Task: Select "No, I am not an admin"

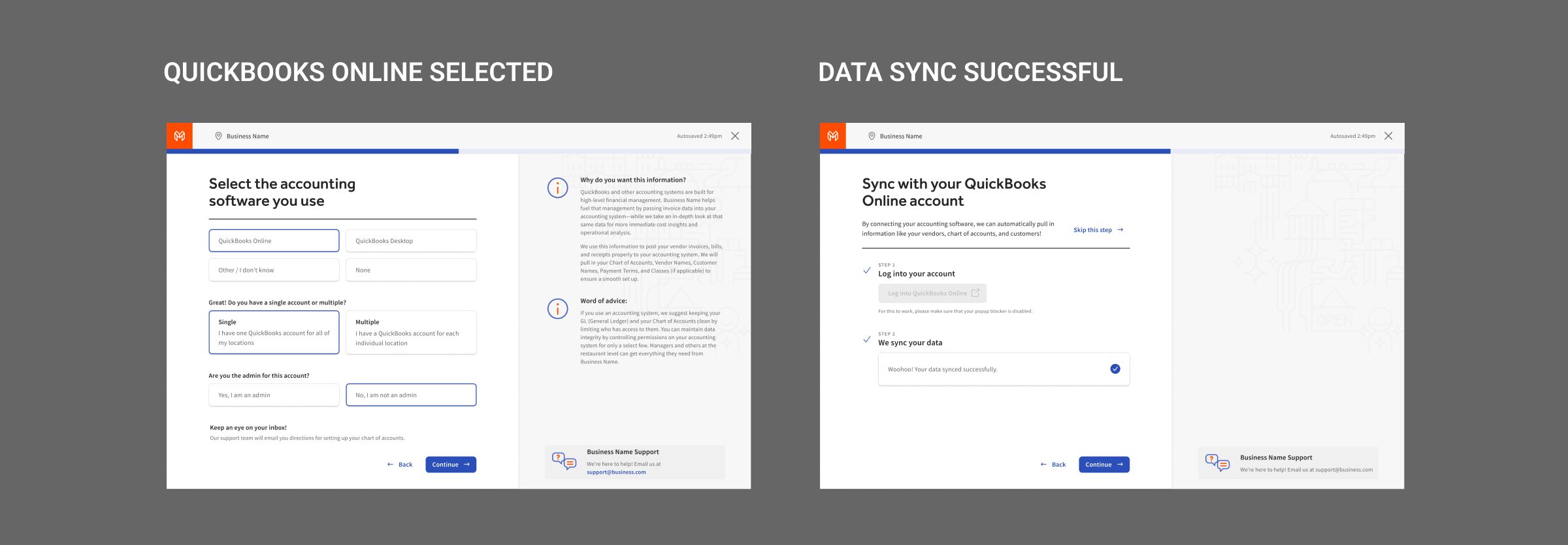Action: click(411, 395)
